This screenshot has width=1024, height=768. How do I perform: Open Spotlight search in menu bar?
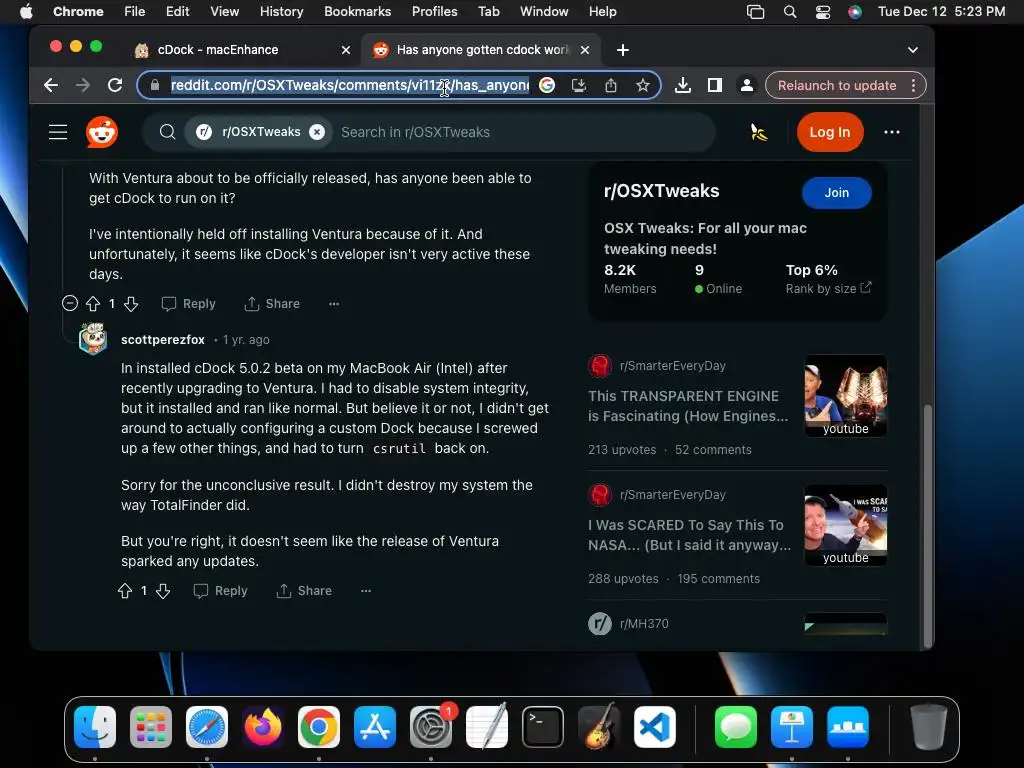click(x=790, y=11)
